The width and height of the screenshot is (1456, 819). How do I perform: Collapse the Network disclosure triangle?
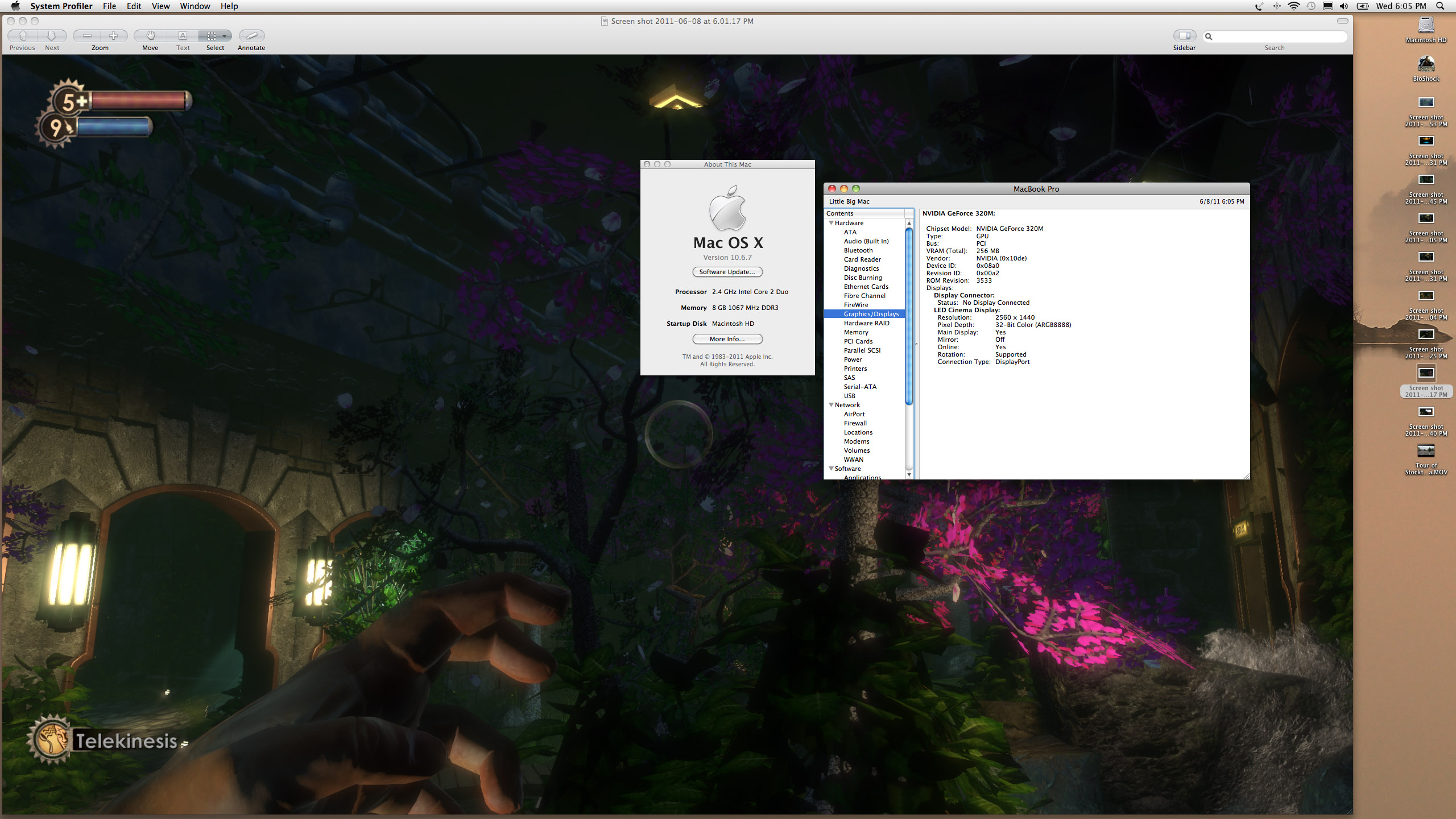[x=831, y=405]
